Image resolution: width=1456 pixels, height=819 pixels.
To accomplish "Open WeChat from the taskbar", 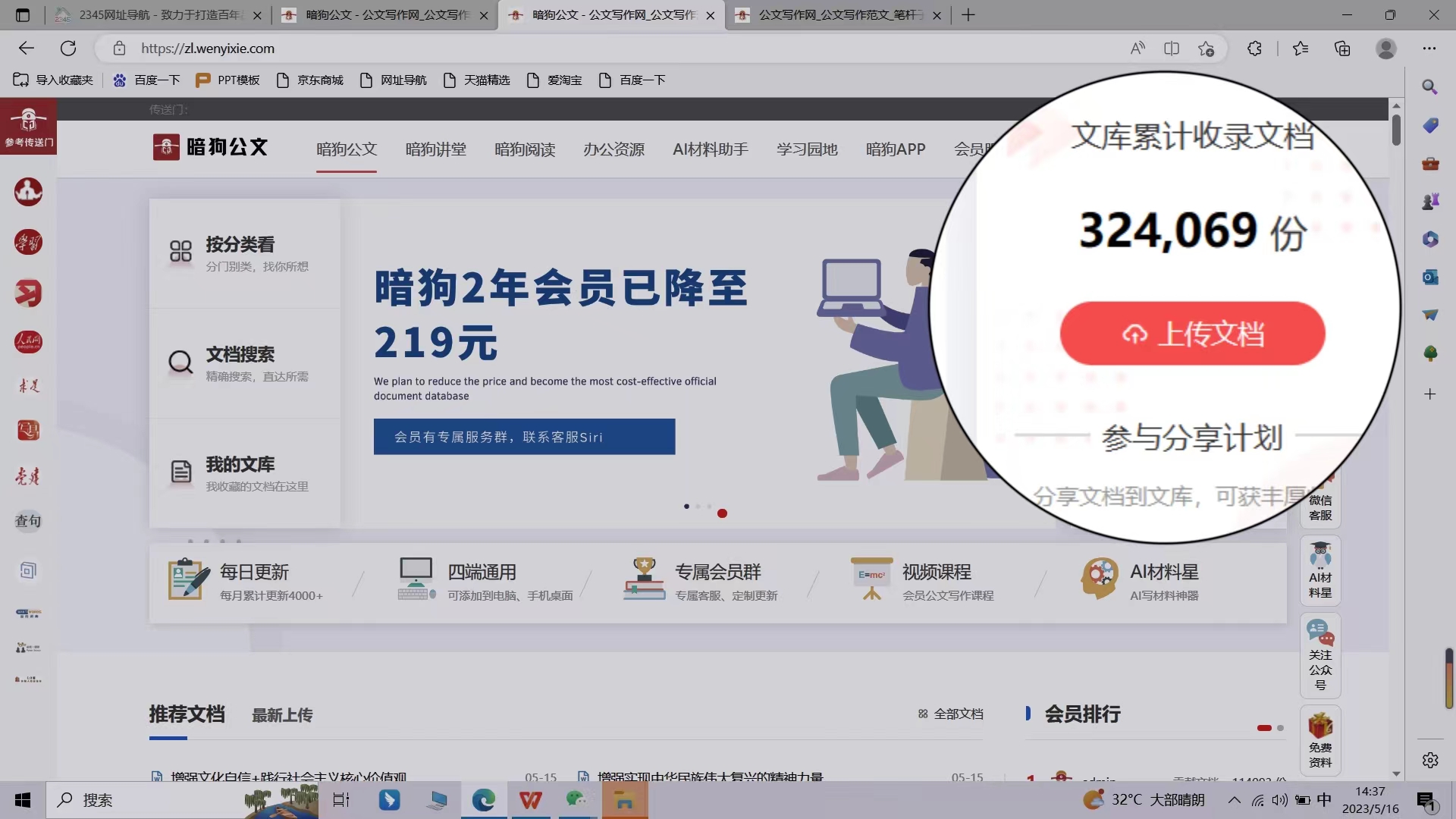I will 577,800.
